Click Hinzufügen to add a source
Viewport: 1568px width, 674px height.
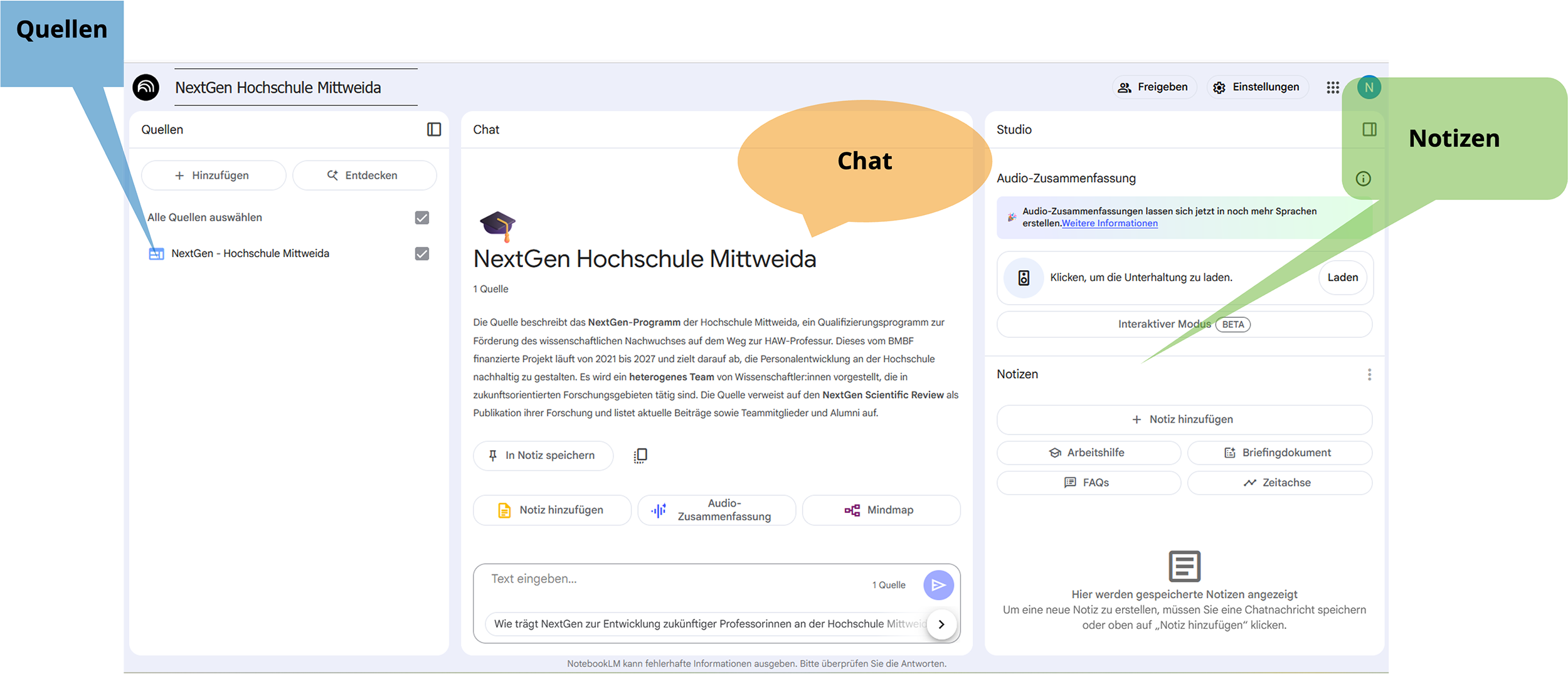tap(214, 176)
